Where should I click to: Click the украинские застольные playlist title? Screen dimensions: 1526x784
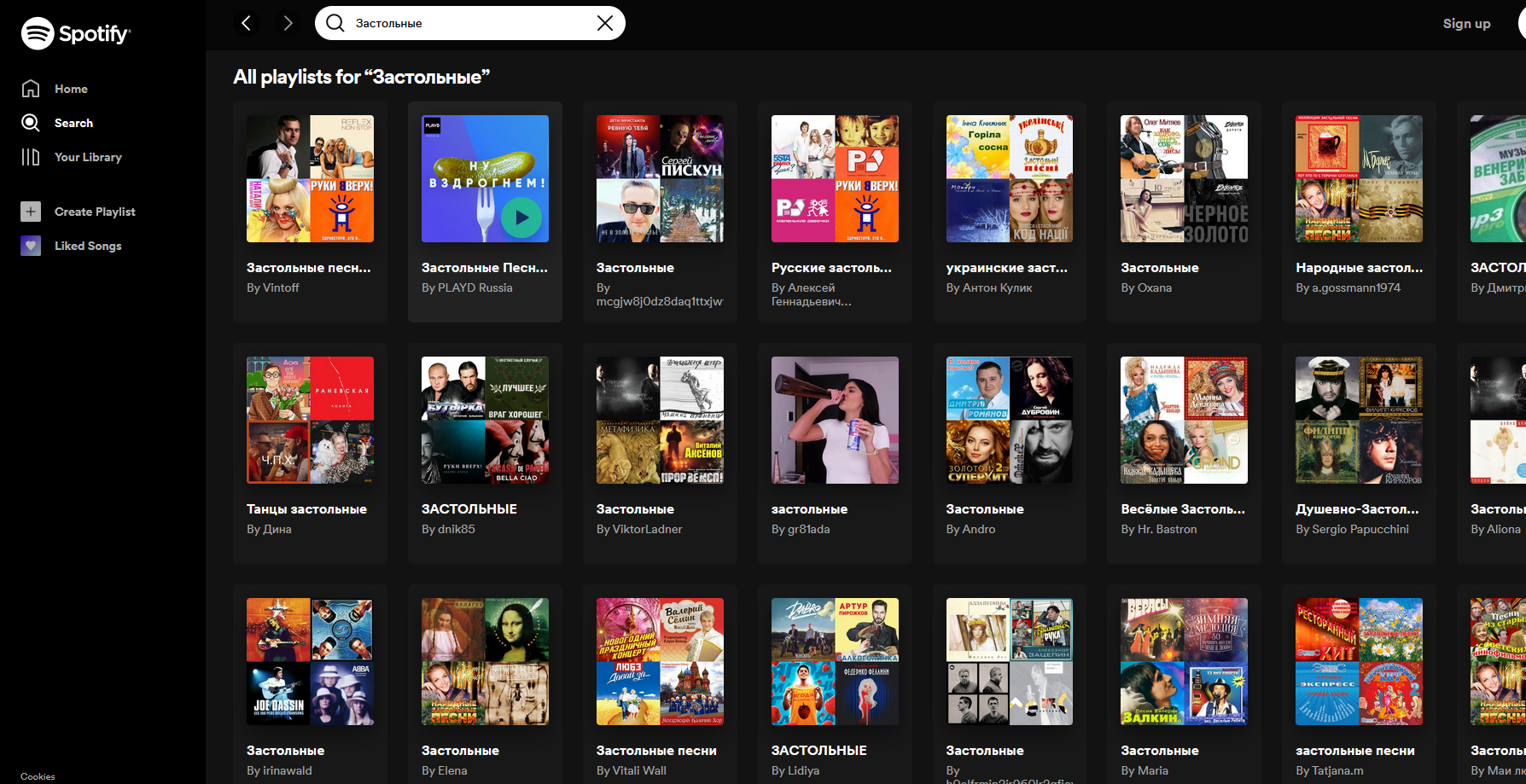click(x=1007, y=268)
